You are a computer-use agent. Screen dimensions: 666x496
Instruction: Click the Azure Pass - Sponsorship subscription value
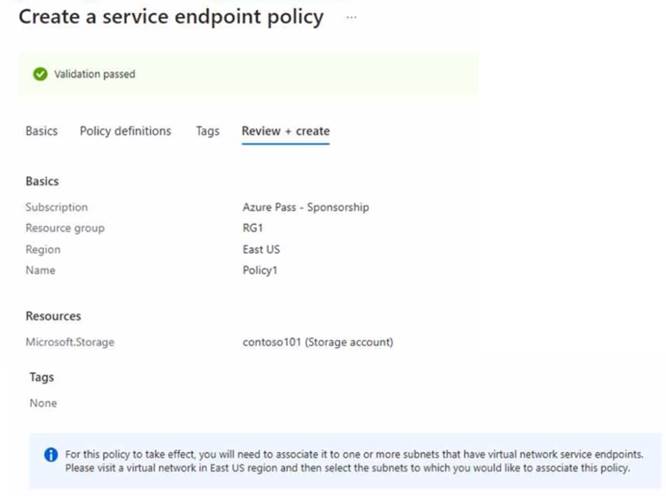click(x=306, y=207)
